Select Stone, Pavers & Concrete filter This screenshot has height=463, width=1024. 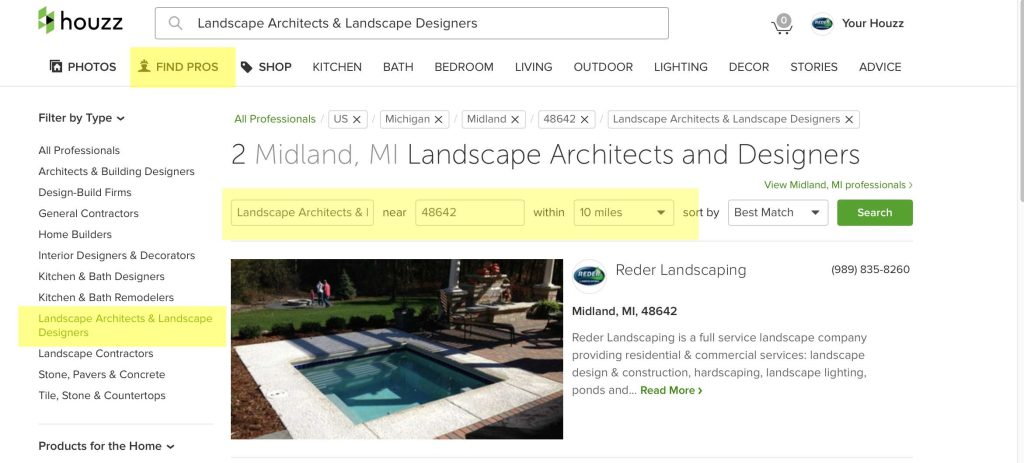101,374
